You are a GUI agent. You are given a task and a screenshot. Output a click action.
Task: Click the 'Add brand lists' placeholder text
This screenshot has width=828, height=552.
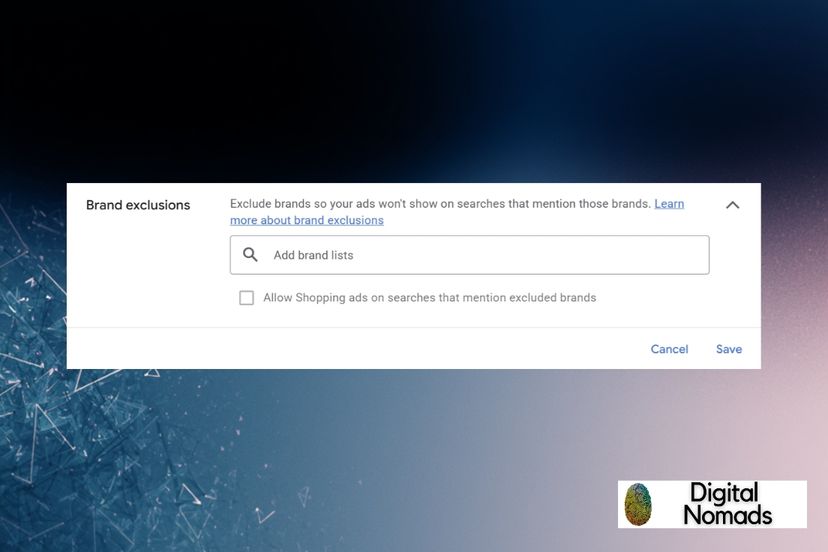pyautogui.click(x=313, y=255)
